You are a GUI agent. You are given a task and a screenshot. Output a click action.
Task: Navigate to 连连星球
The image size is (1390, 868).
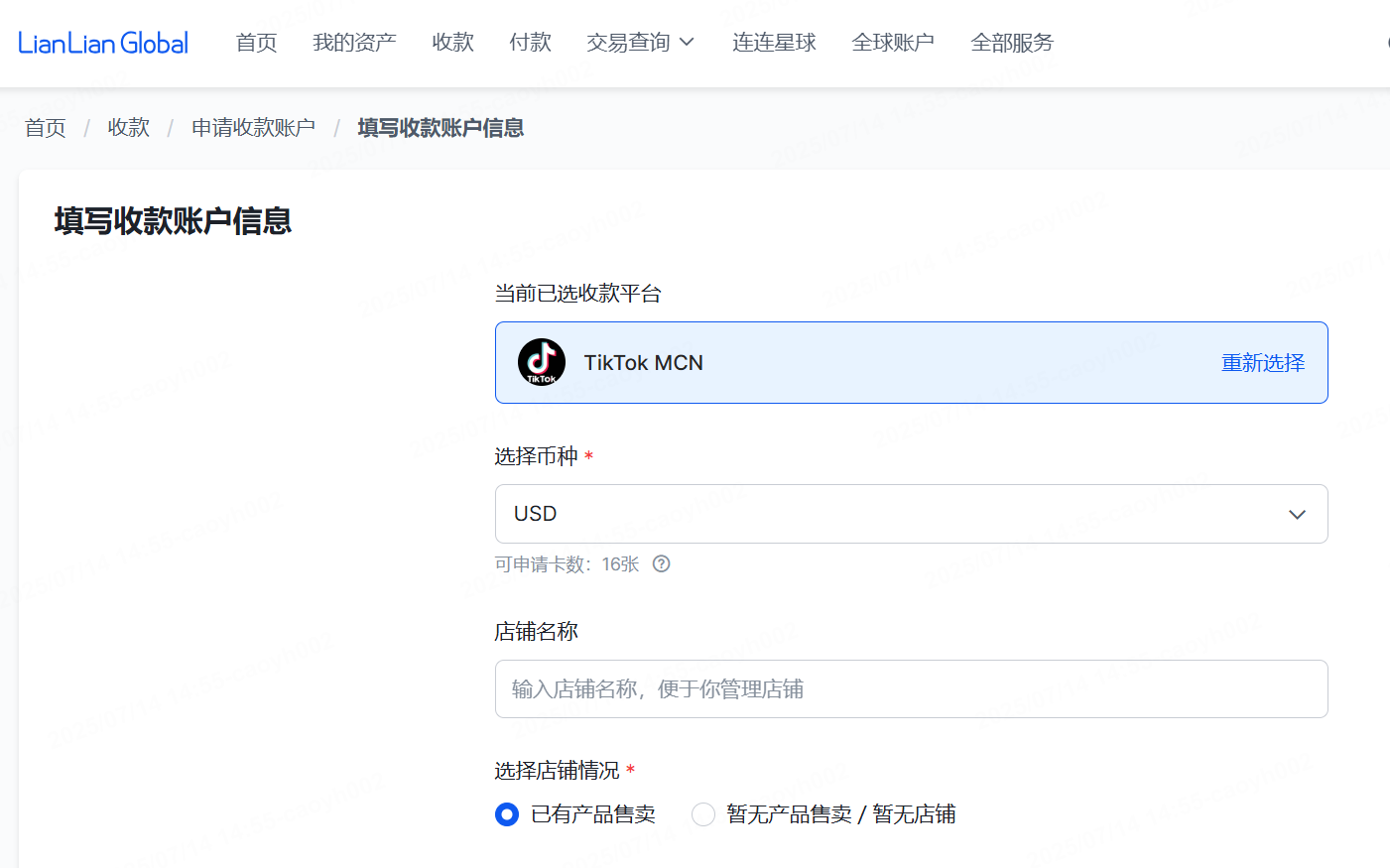[x=774, y=43]
